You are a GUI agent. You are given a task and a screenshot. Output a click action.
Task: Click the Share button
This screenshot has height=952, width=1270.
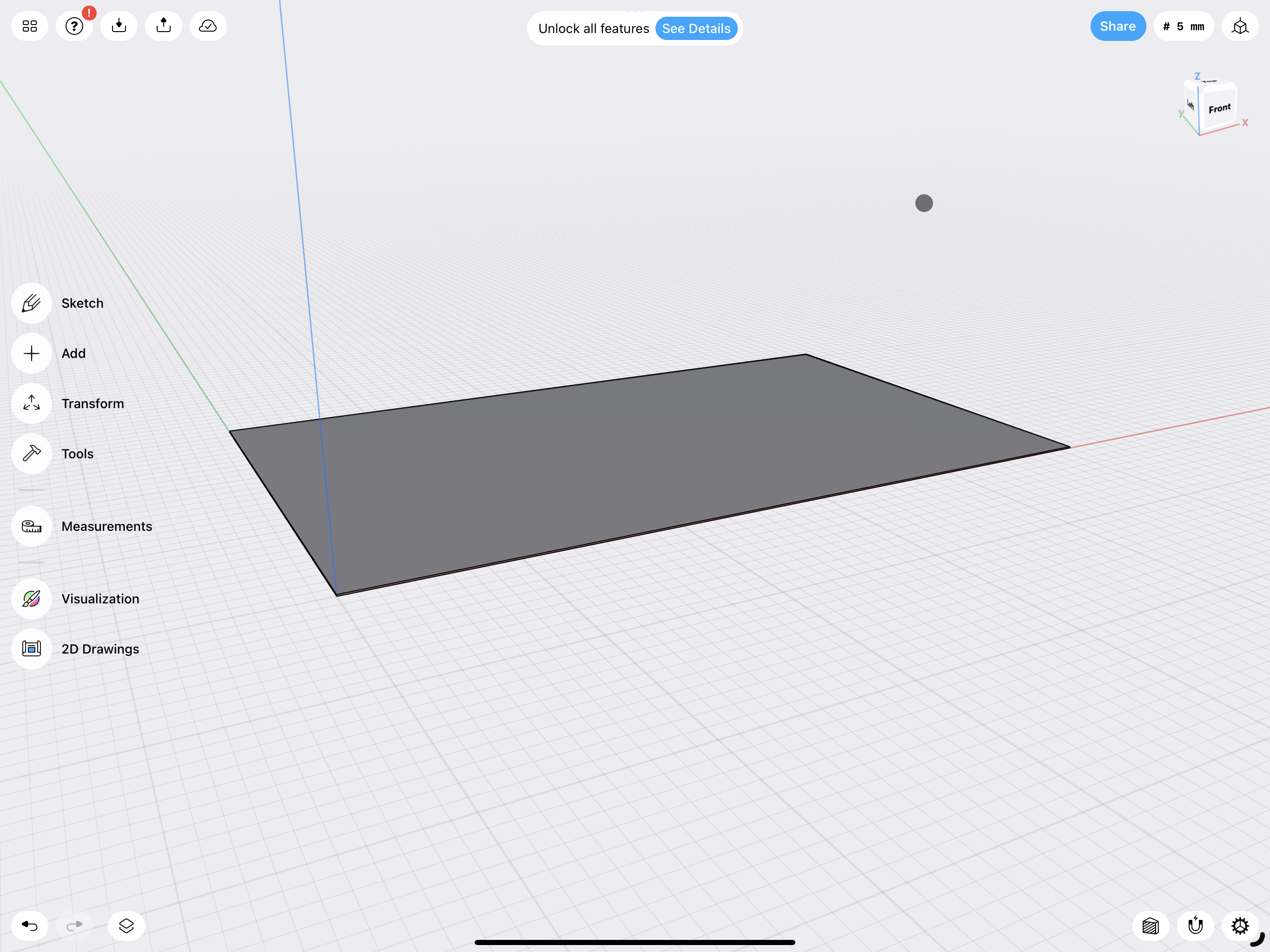pos(1118,26)
